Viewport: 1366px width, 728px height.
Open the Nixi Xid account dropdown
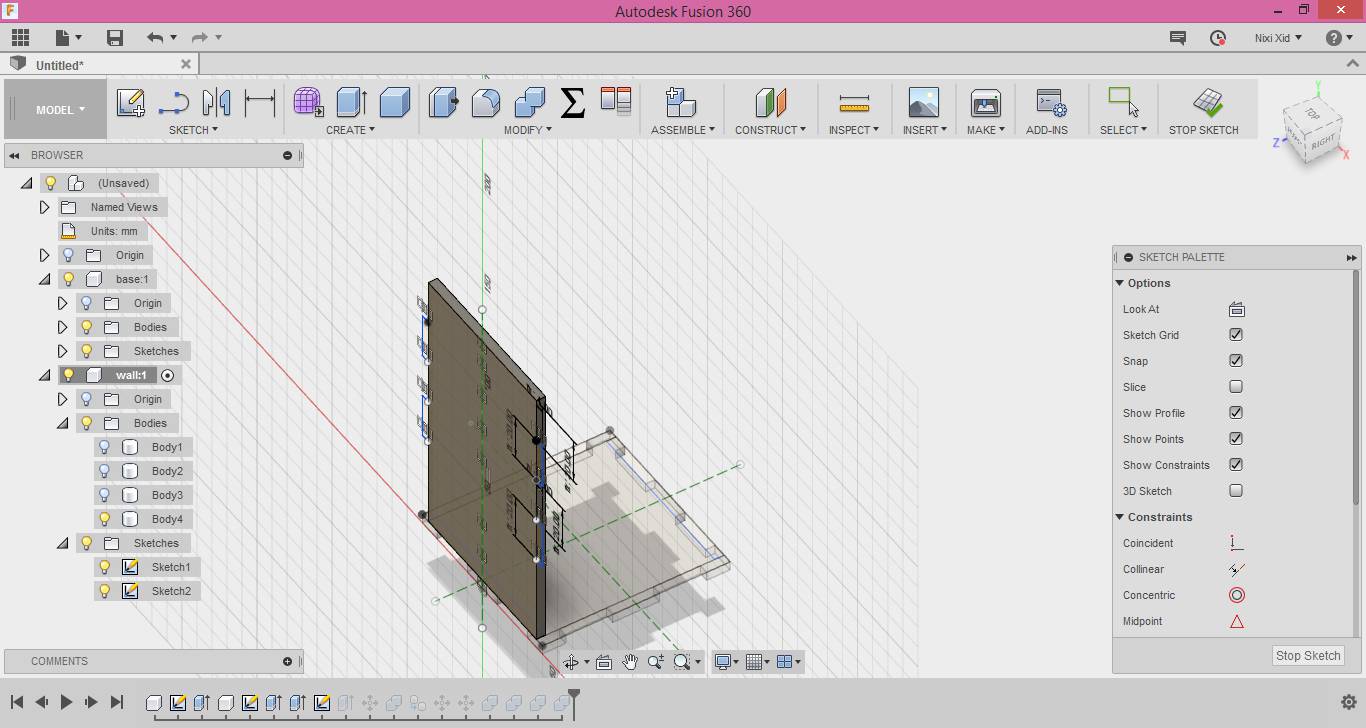point(1278,38)
